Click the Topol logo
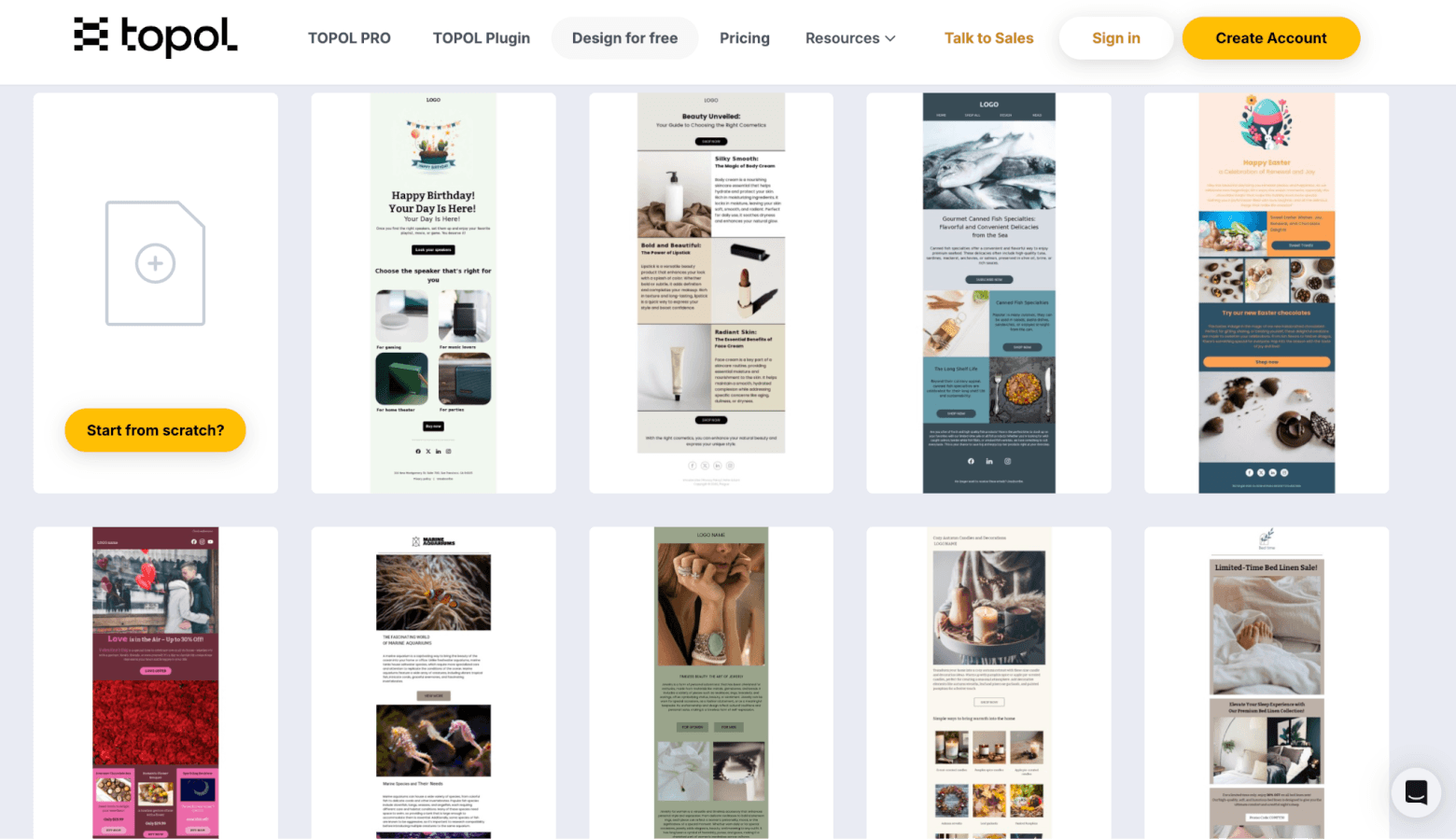The image size is (1456, 839). pos(156,37)
